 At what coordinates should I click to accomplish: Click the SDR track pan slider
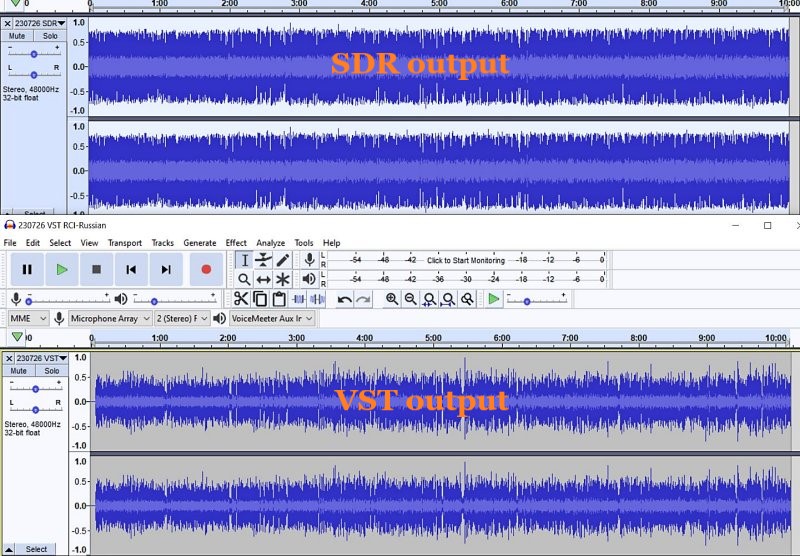click(x=34, y=74)
